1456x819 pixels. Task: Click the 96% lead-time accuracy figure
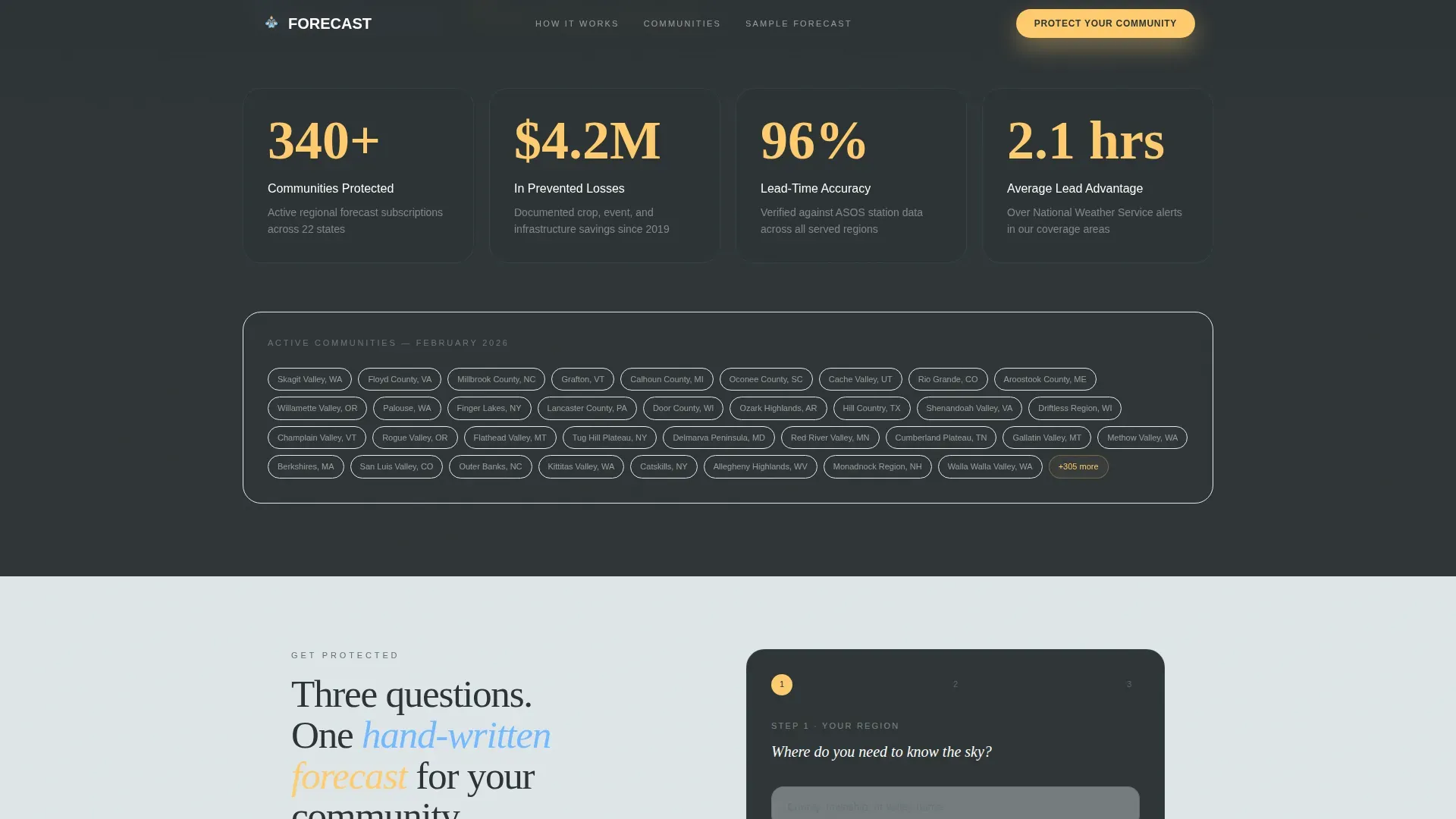(813, 140)
